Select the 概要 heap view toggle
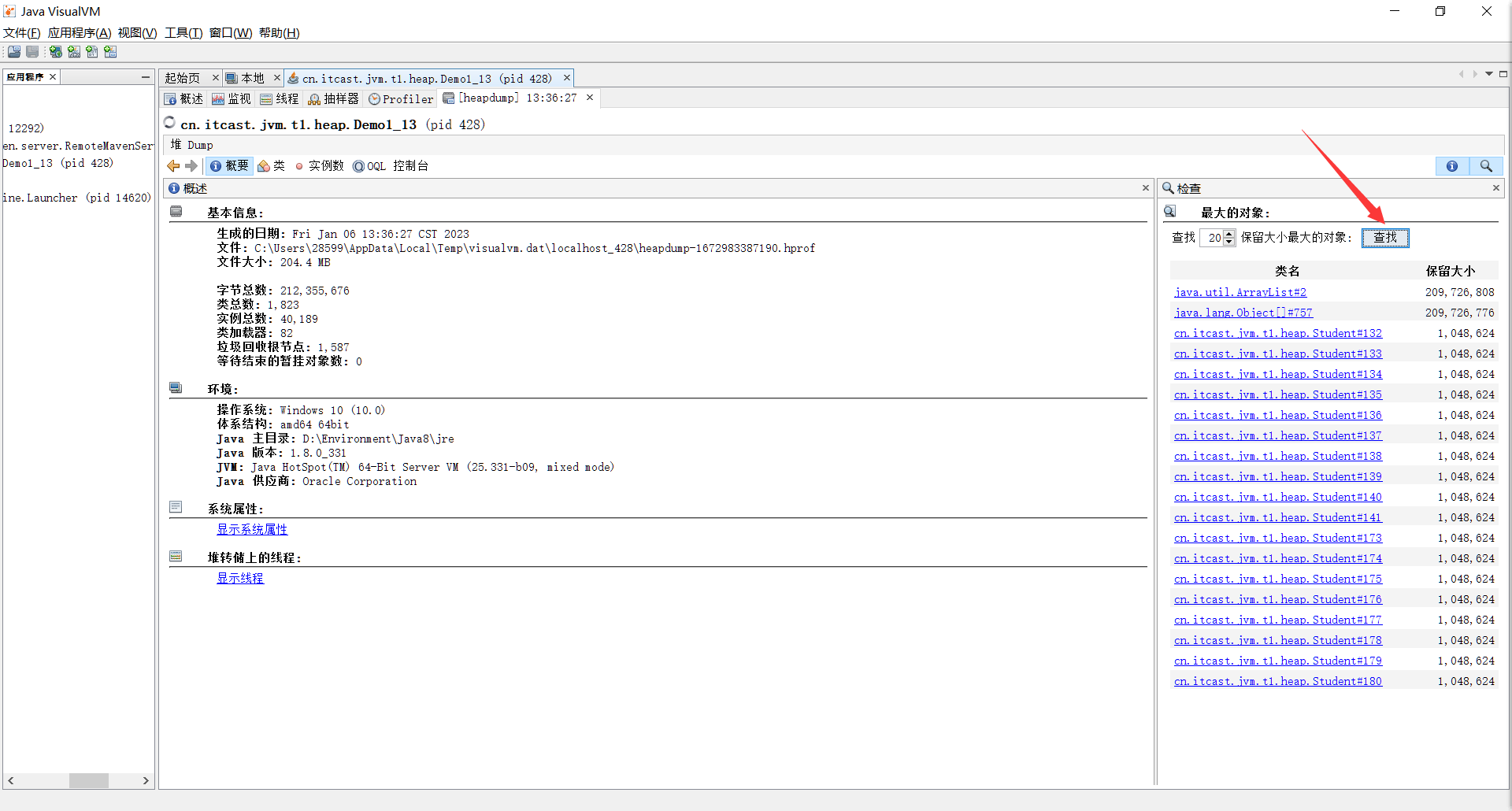 tap(229, 166)
